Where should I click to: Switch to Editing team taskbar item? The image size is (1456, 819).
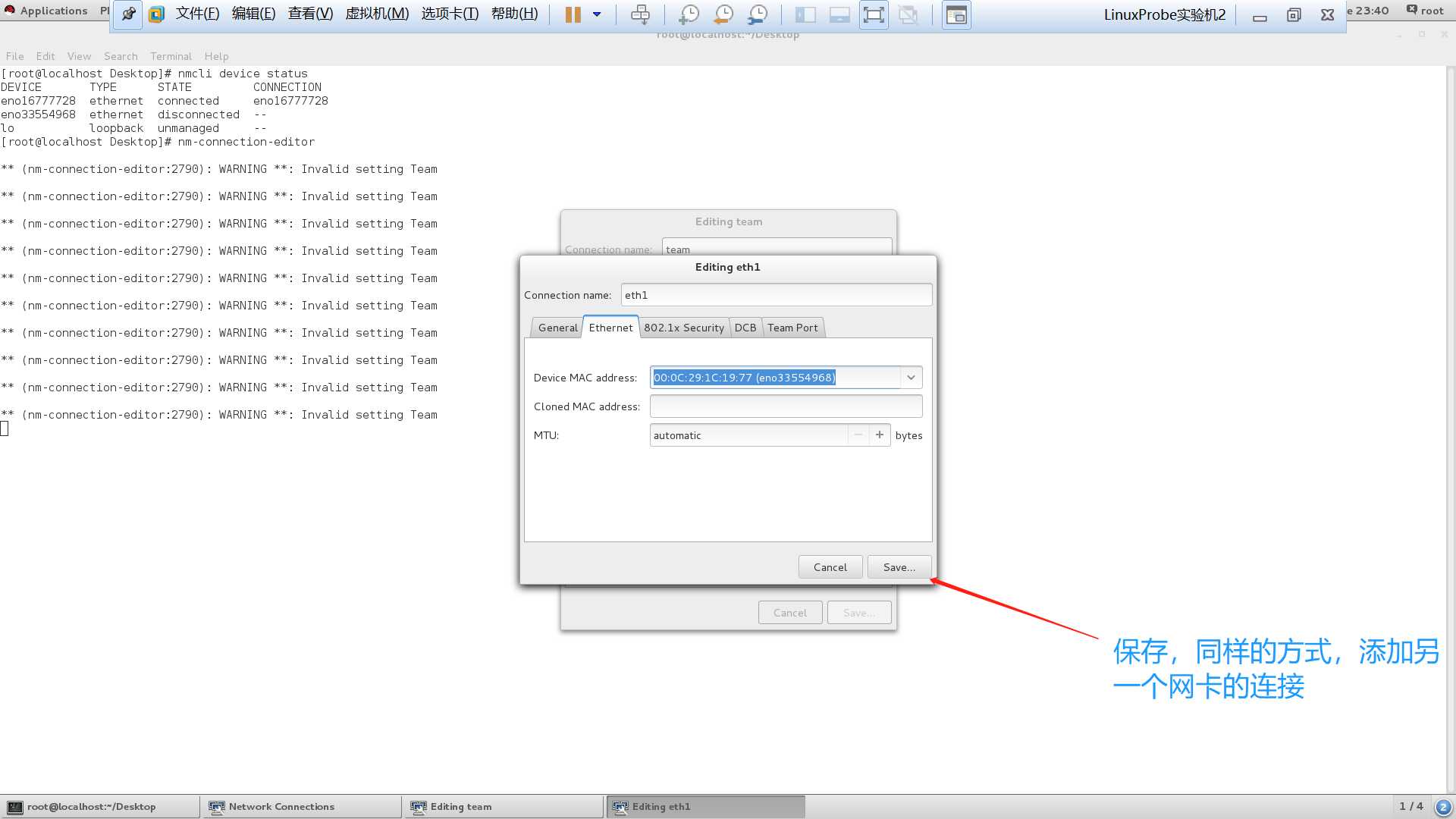504,807
